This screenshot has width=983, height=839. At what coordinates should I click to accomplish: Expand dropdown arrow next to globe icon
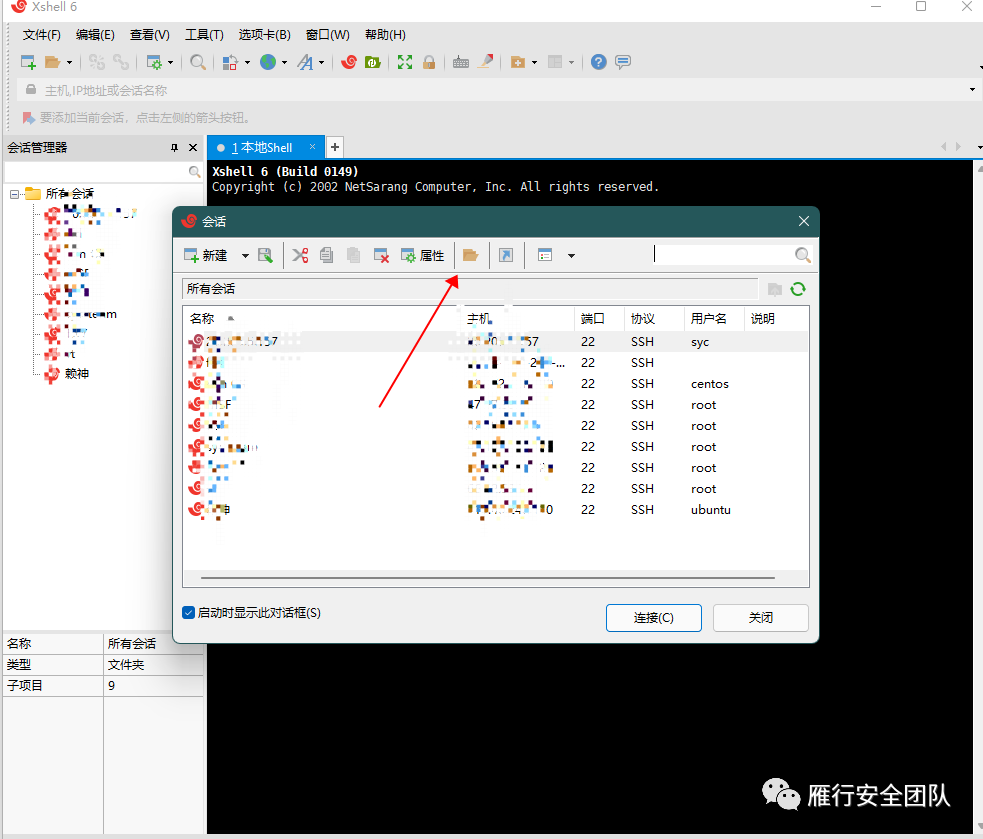[x=284, y=63]
